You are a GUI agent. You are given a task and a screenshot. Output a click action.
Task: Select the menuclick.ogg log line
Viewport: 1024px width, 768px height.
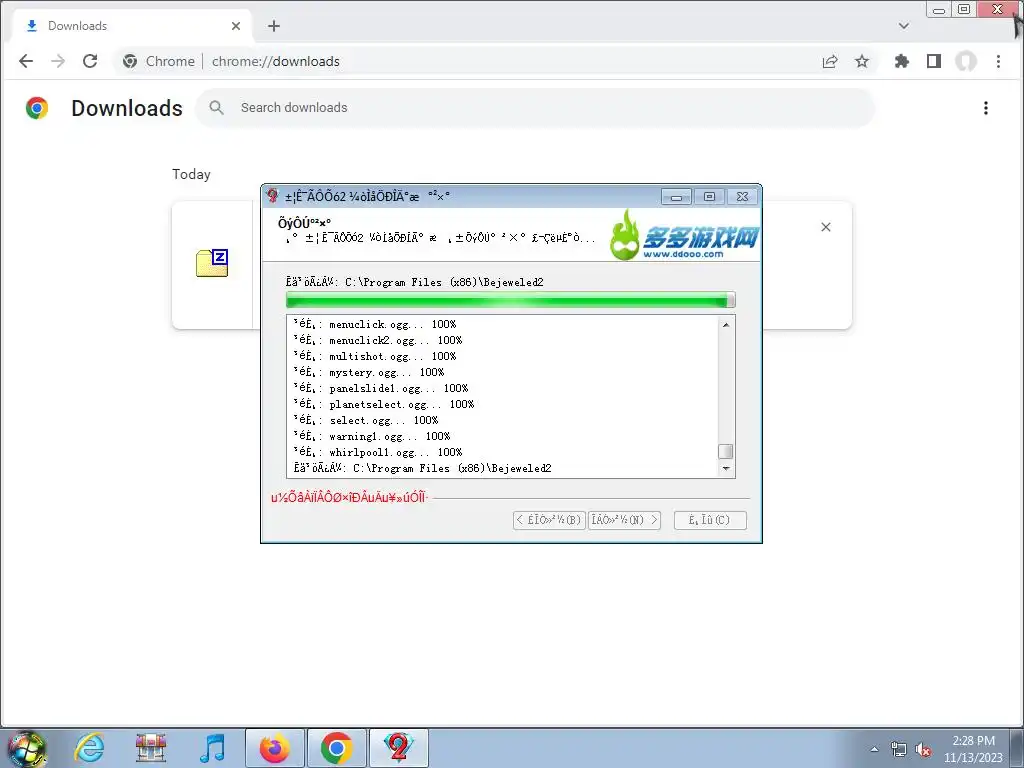375,324
